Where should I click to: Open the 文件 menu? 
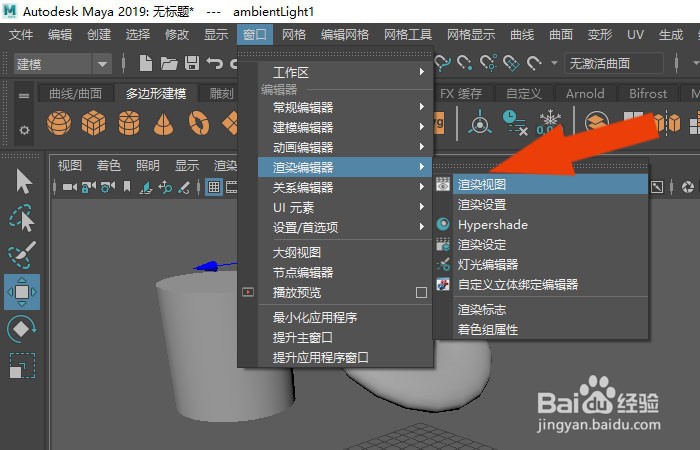click(21, 34)
